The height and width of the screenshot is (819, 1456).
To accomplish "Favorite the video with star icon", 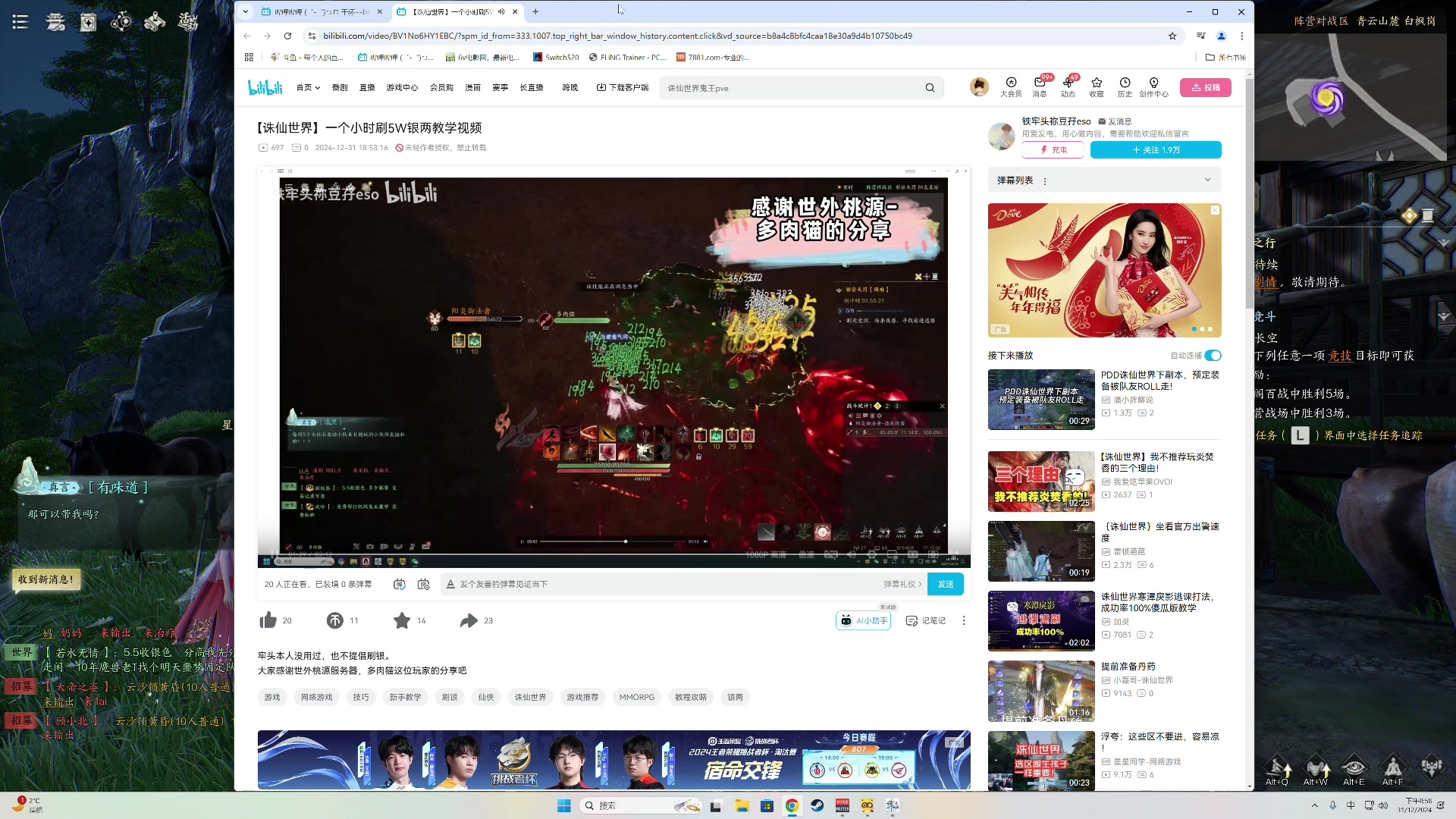I will point(402,620).
